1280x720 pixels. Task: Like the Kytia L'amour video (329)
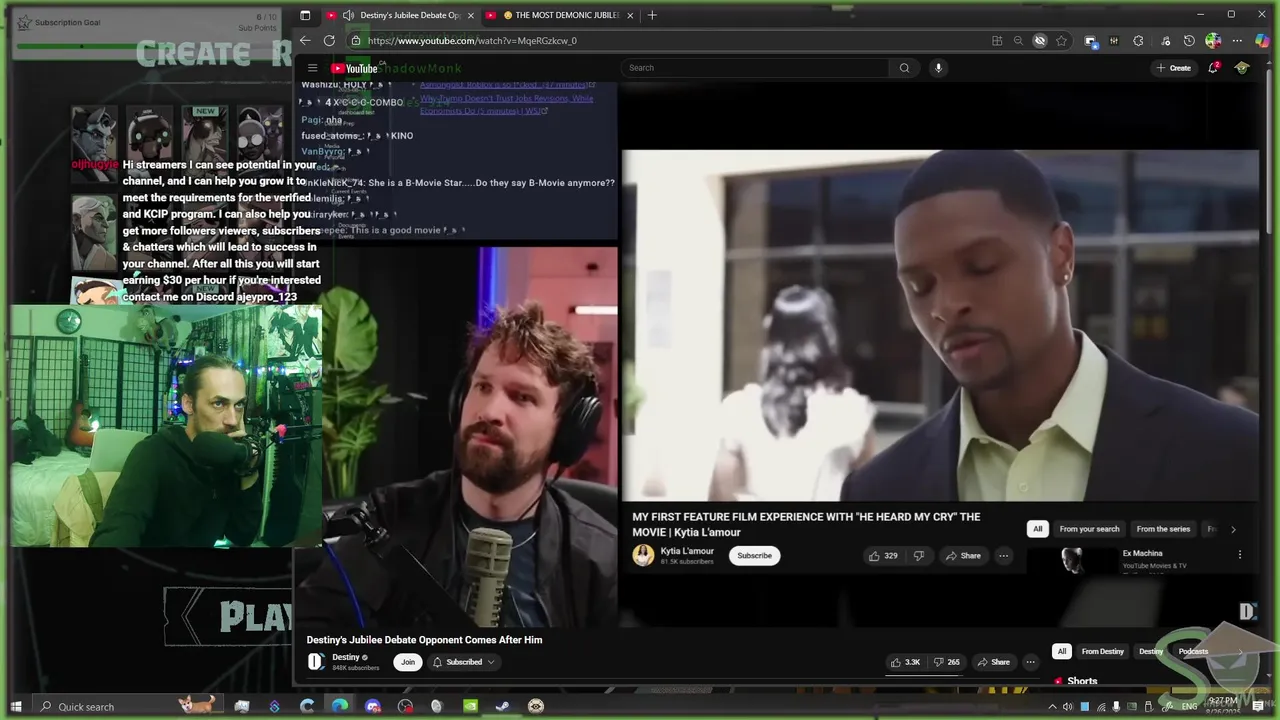pyautogui.click(x=882, y=556)
